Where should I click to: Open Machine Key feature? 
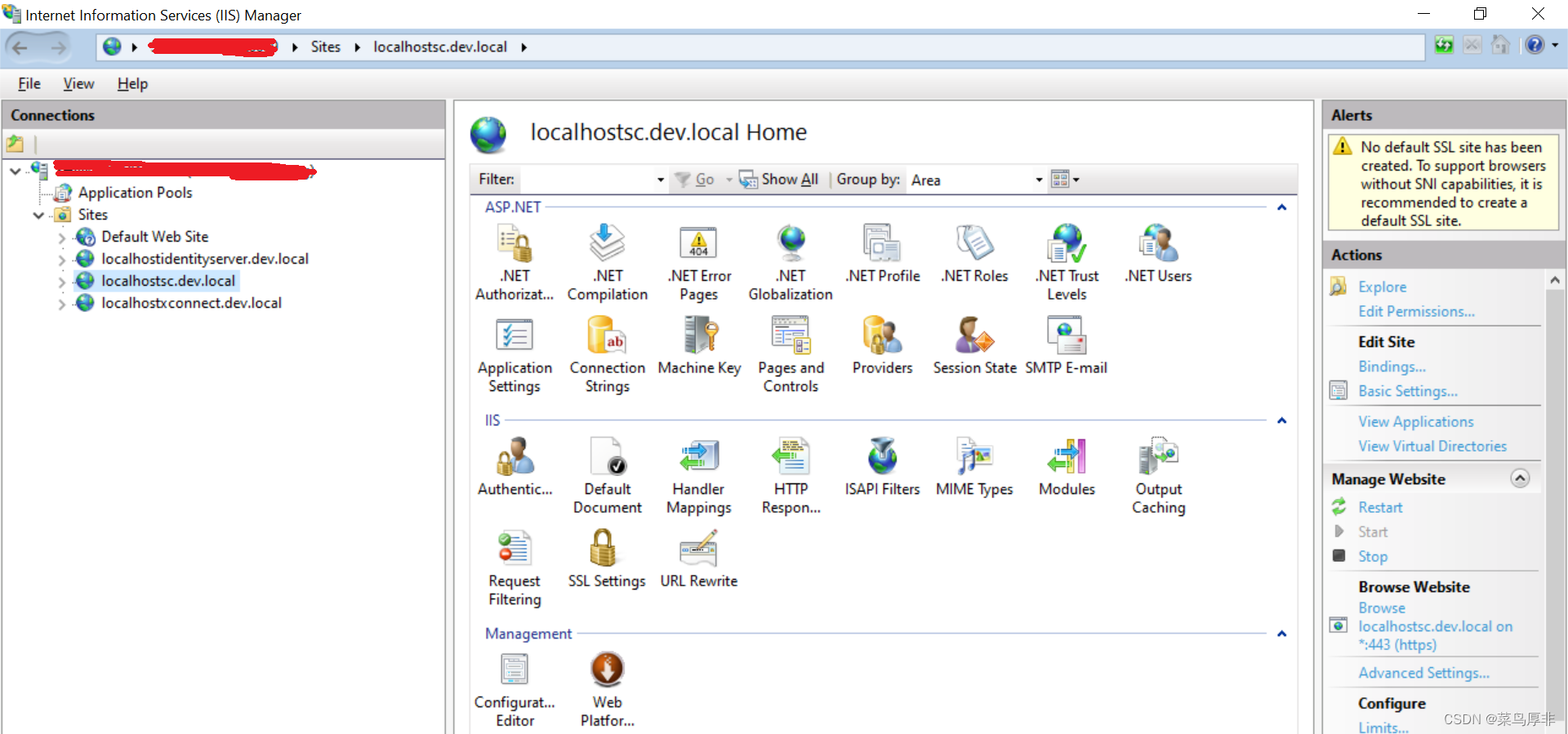699,346
